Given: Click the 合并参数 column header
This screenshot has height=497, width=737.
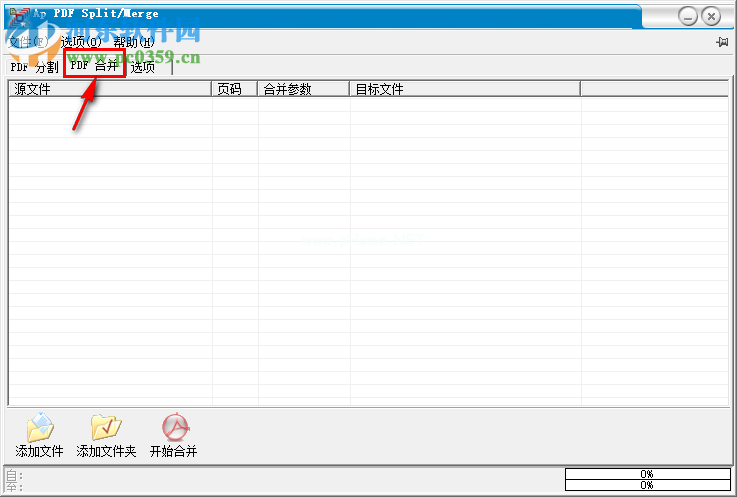Looking at the screenshot, I should (304, 89).
